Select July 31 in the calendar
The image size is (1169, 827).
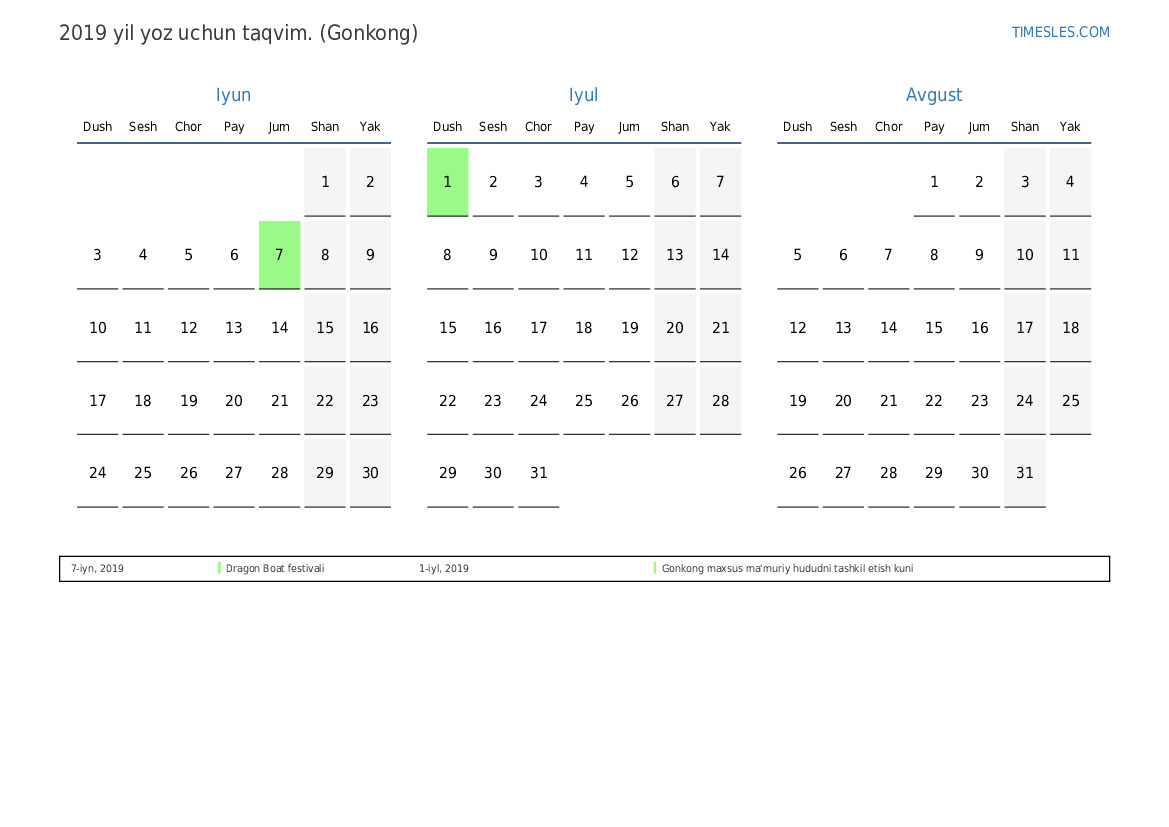click(x=538, y=473)
